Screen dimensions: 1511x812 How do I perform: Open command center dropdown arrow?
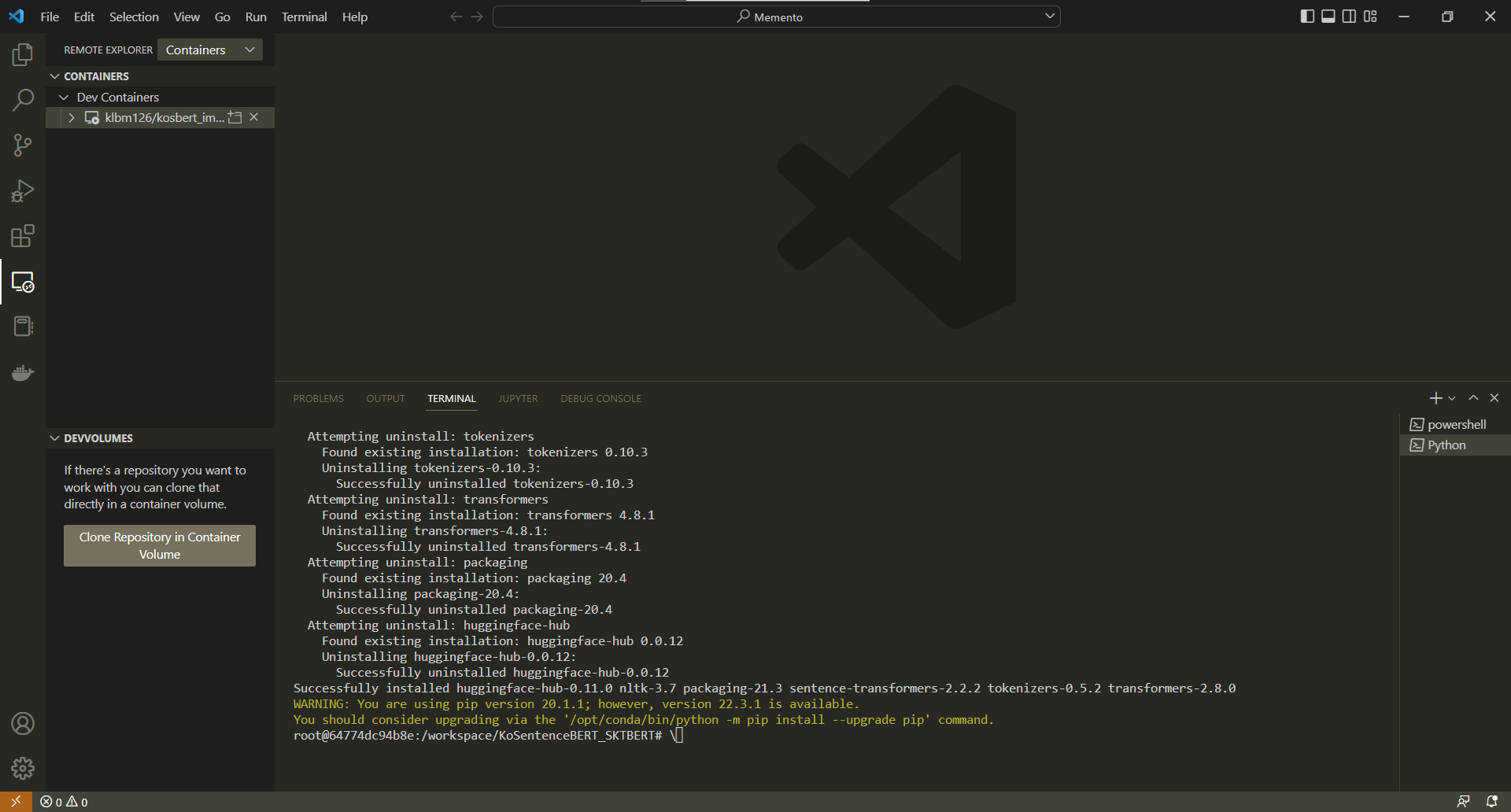click(x=1049, y=17)
